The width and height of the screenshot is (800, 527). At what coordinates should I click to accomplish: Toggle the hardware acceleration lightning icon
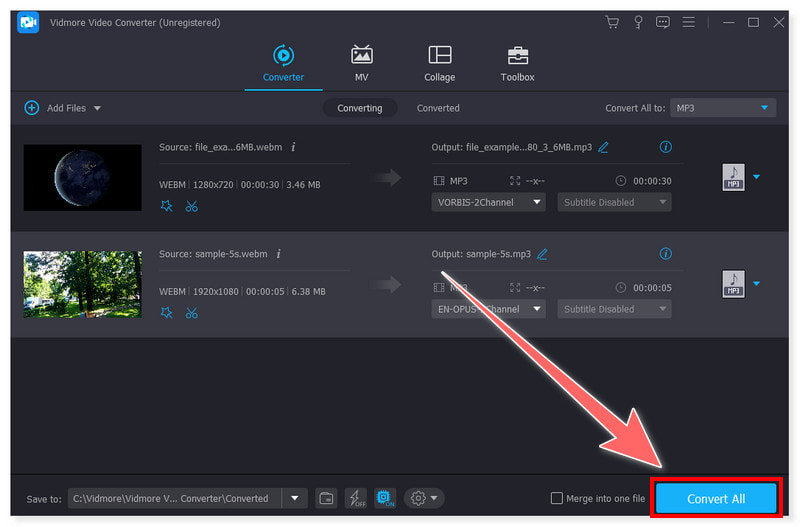click(355, 498)
